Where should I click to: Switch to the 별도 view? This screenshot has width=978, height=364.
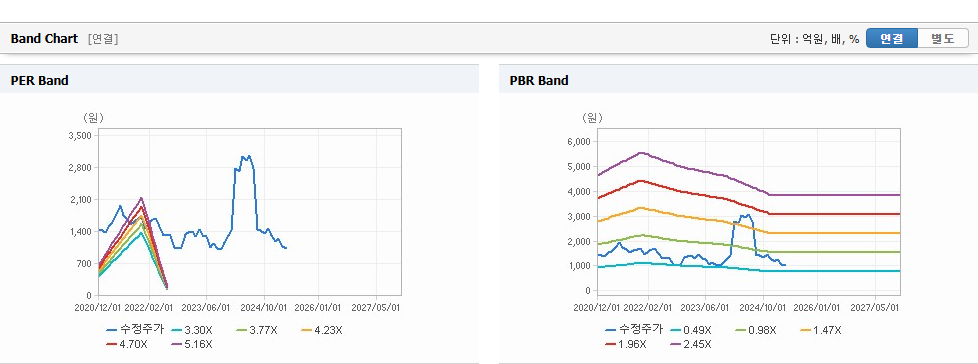942,38
